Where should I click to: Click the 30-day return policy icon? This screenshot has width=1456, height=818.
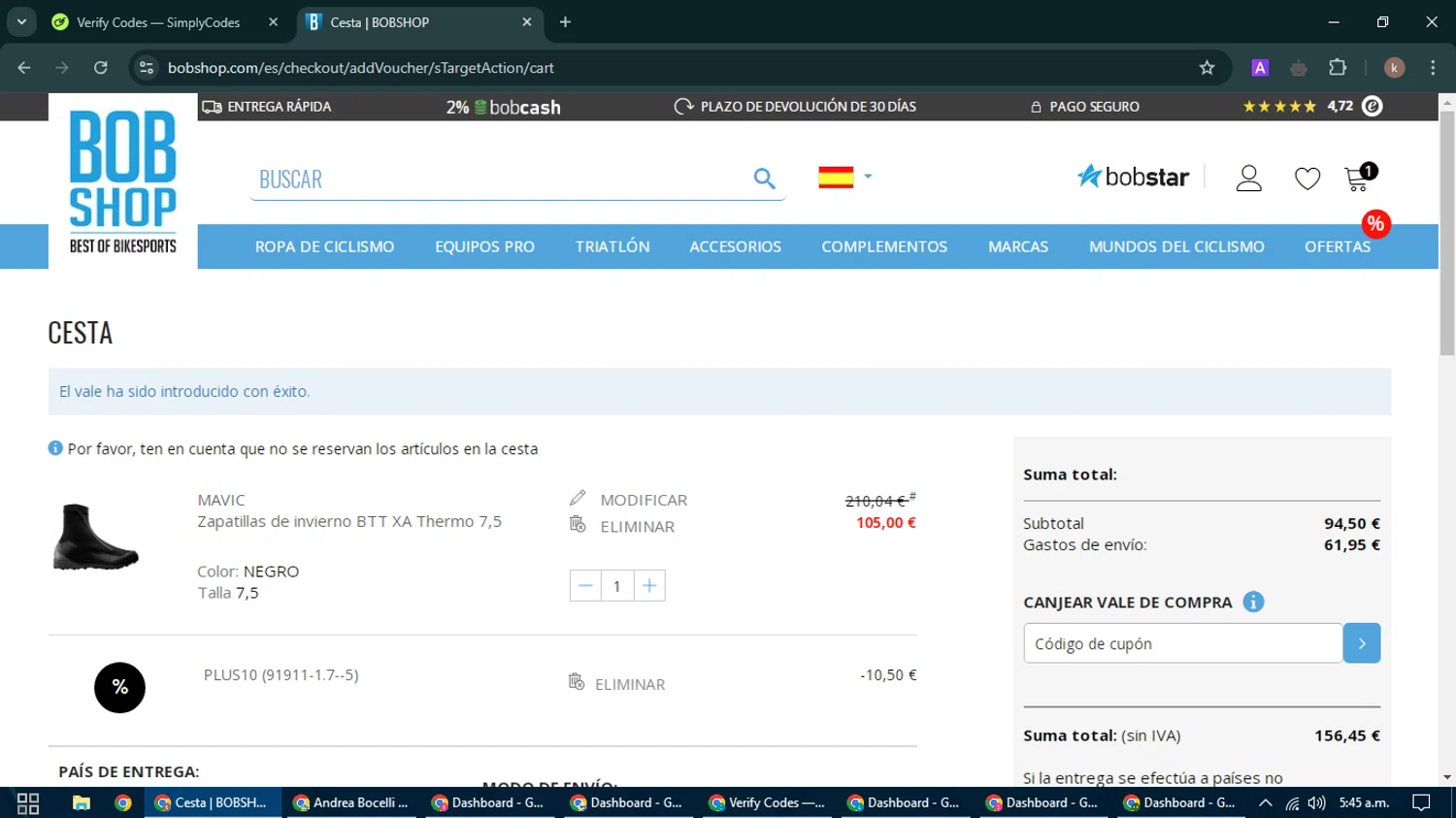point(683,107)
